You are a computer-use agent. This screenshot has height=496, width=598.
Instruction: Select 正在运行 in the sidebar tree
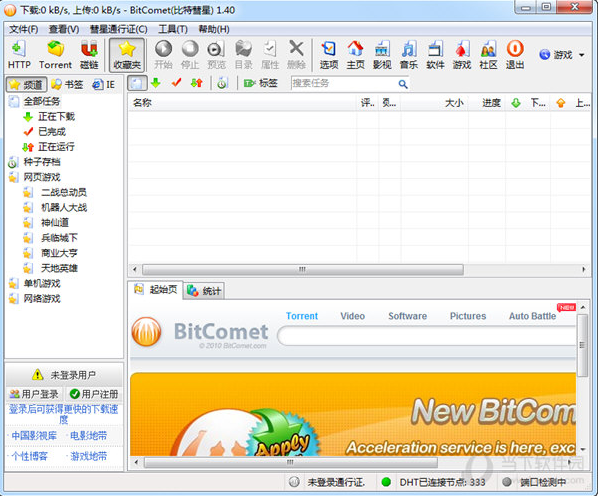coord(56,147)
